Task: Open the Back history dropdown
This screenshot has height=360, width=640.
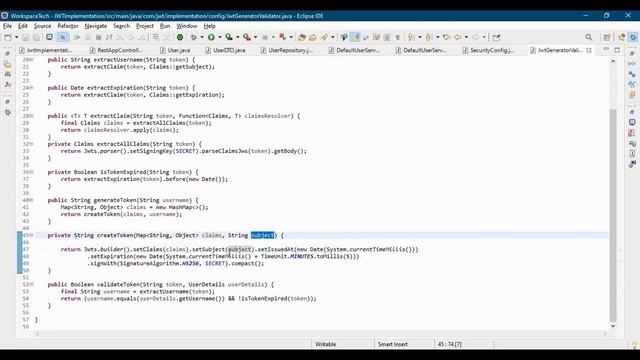Action: click(x=466, y=37)
